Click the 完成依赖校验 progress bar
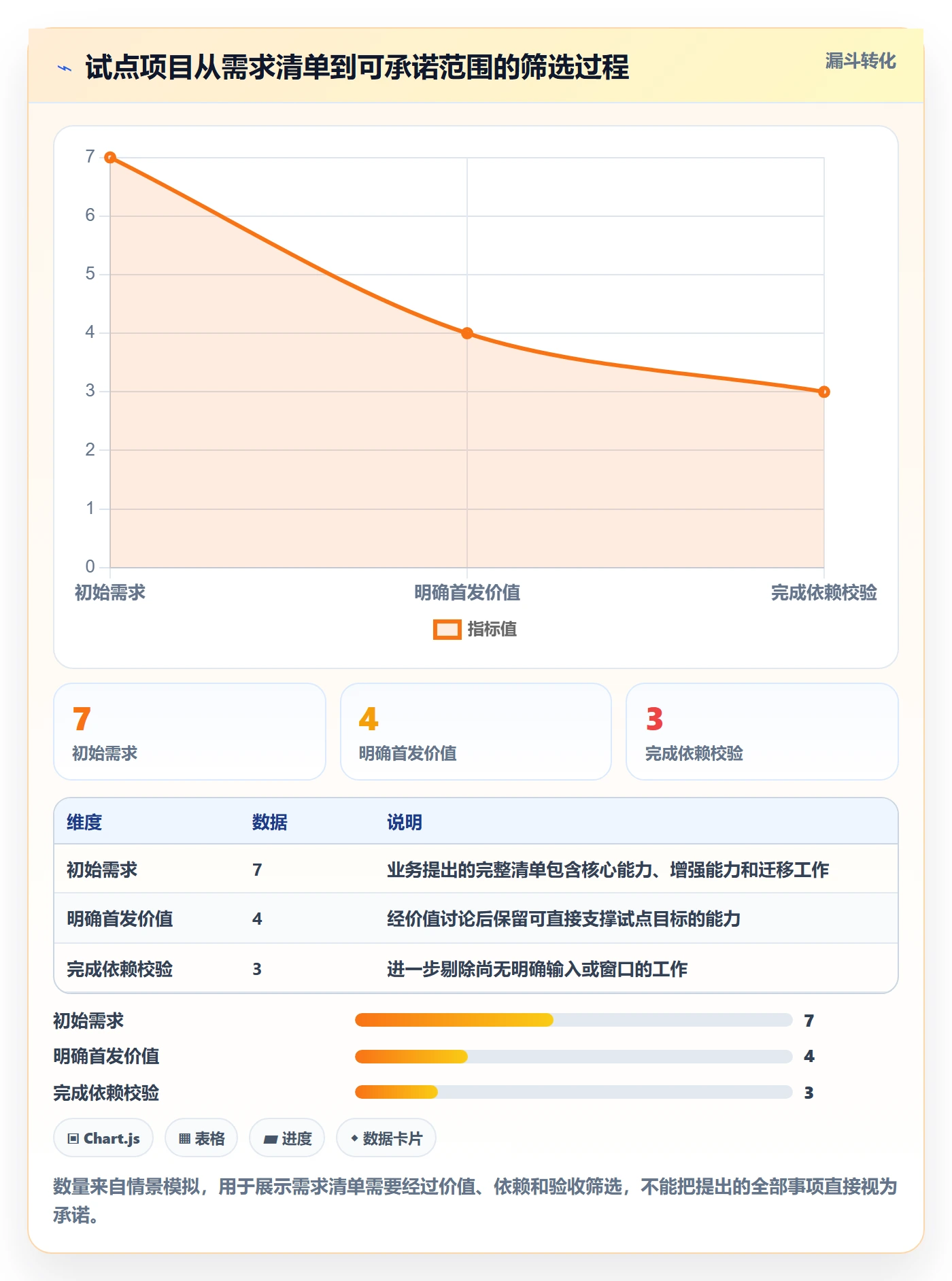The image size is (952, 1281). click(x=573, y=1092)
